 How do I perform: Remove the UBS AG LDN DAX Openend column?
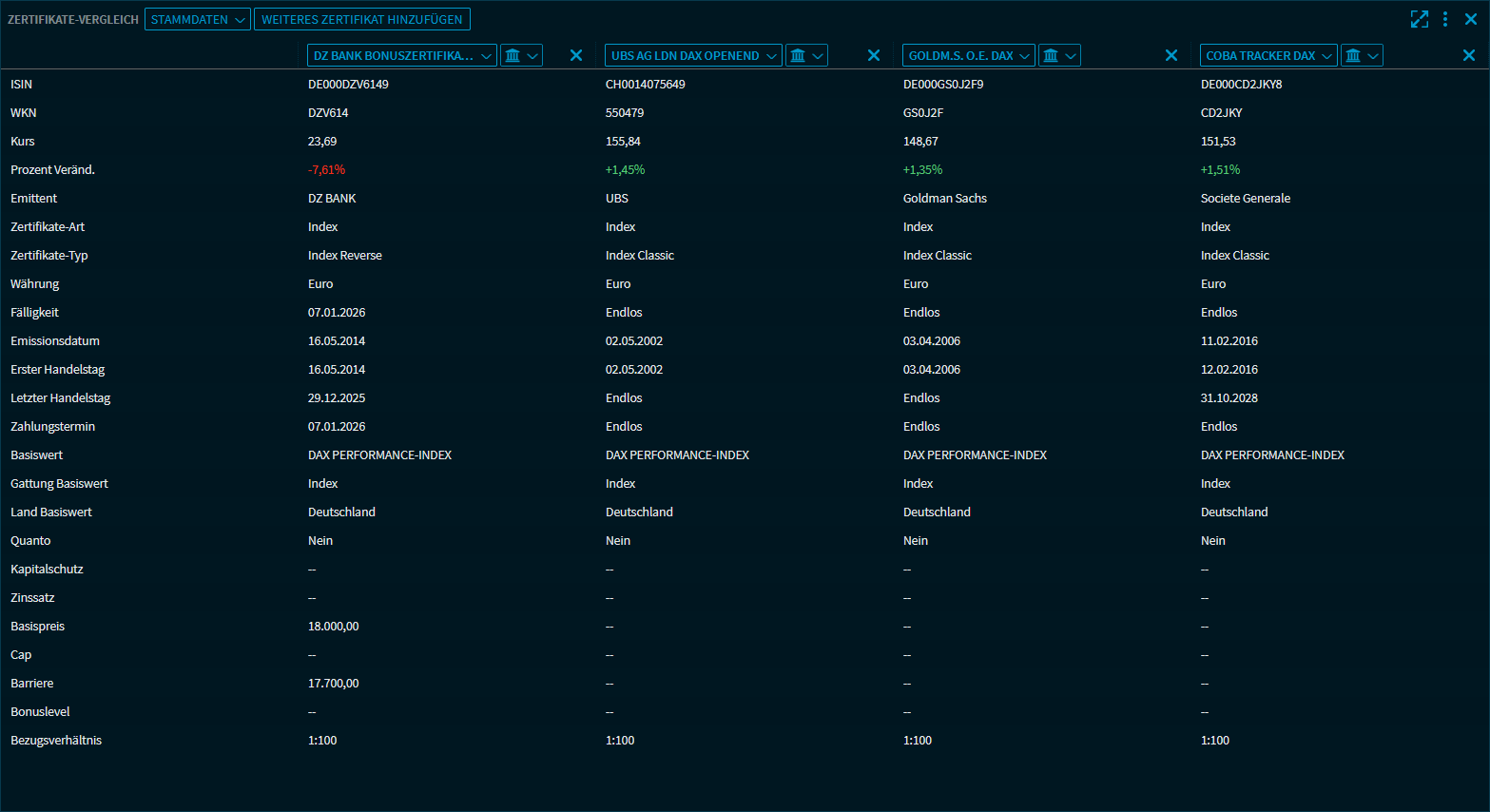(874, 55)
